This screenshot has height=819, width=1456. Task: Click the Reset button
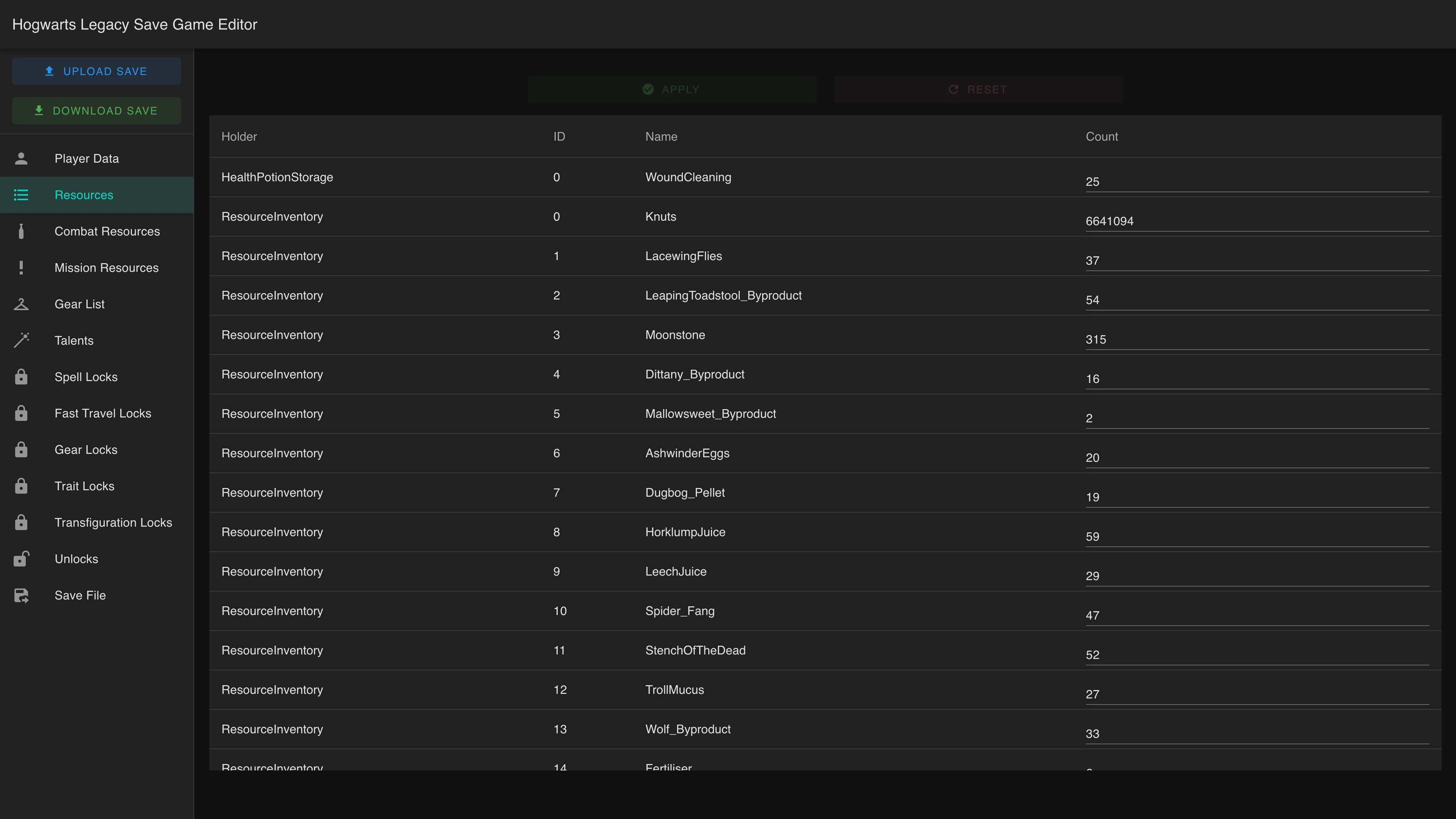tap(978, 89)
